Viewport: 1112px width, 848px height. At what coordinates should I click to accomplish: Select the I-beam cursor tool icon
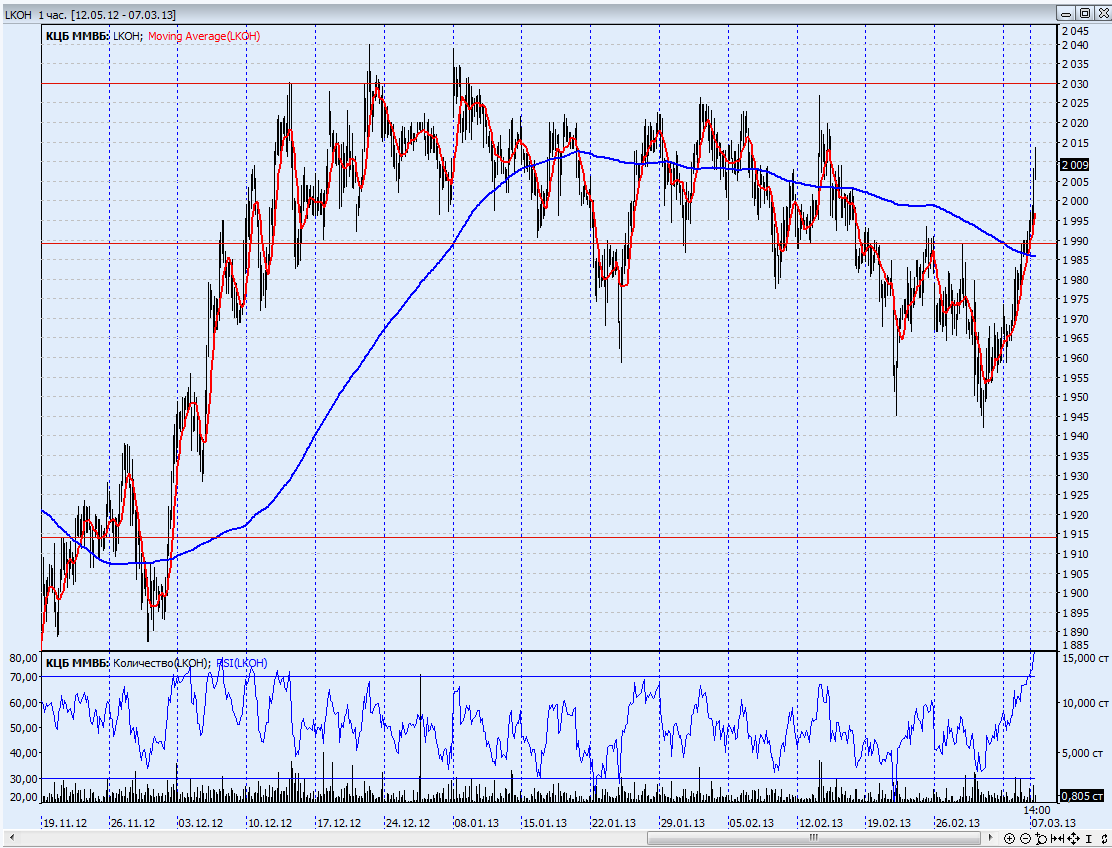[1089, 839]
